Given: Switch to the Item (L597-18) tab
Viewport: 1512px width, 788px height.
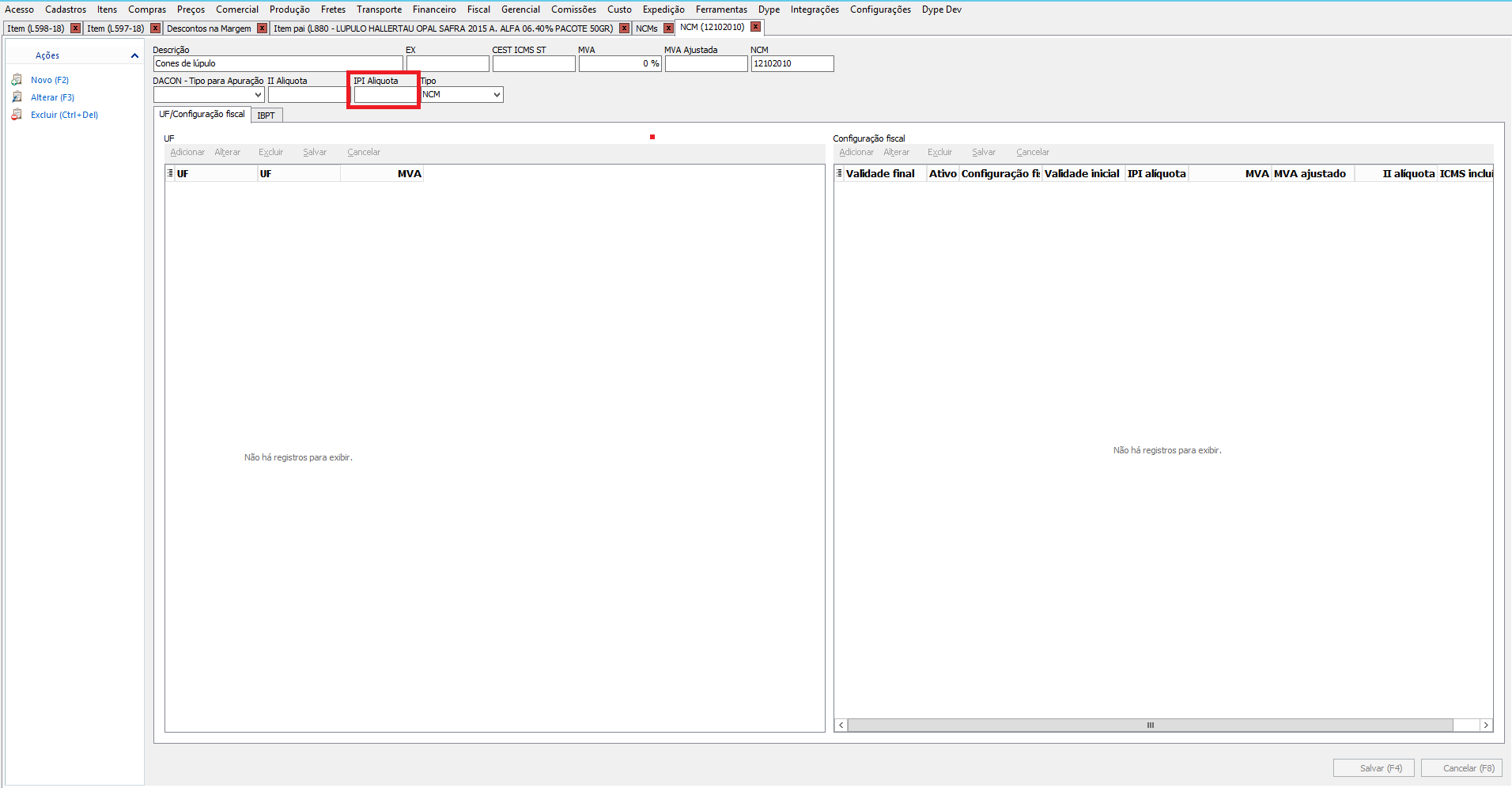Looking at the screenshot, I should coord(115,28).
